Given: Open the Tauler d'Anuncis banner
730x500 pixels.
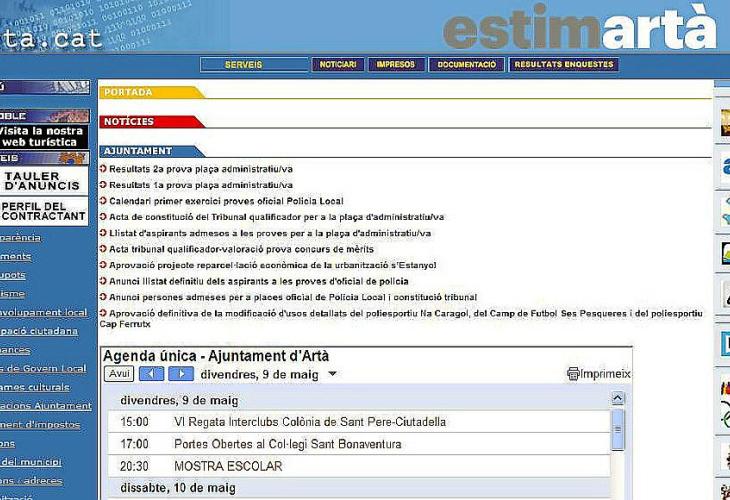Looking at the screenshot, I should pos(43,181).
